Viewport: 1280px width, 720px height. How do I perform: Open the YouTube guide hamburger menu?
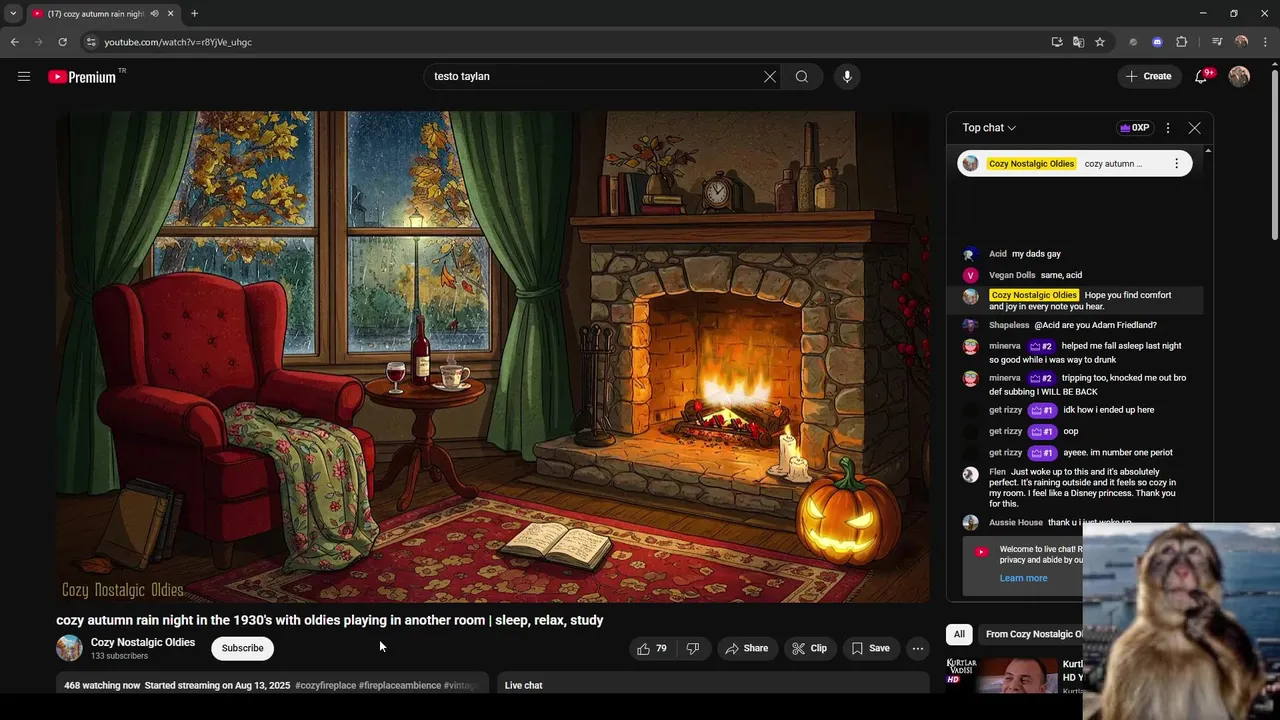[24, 76]
